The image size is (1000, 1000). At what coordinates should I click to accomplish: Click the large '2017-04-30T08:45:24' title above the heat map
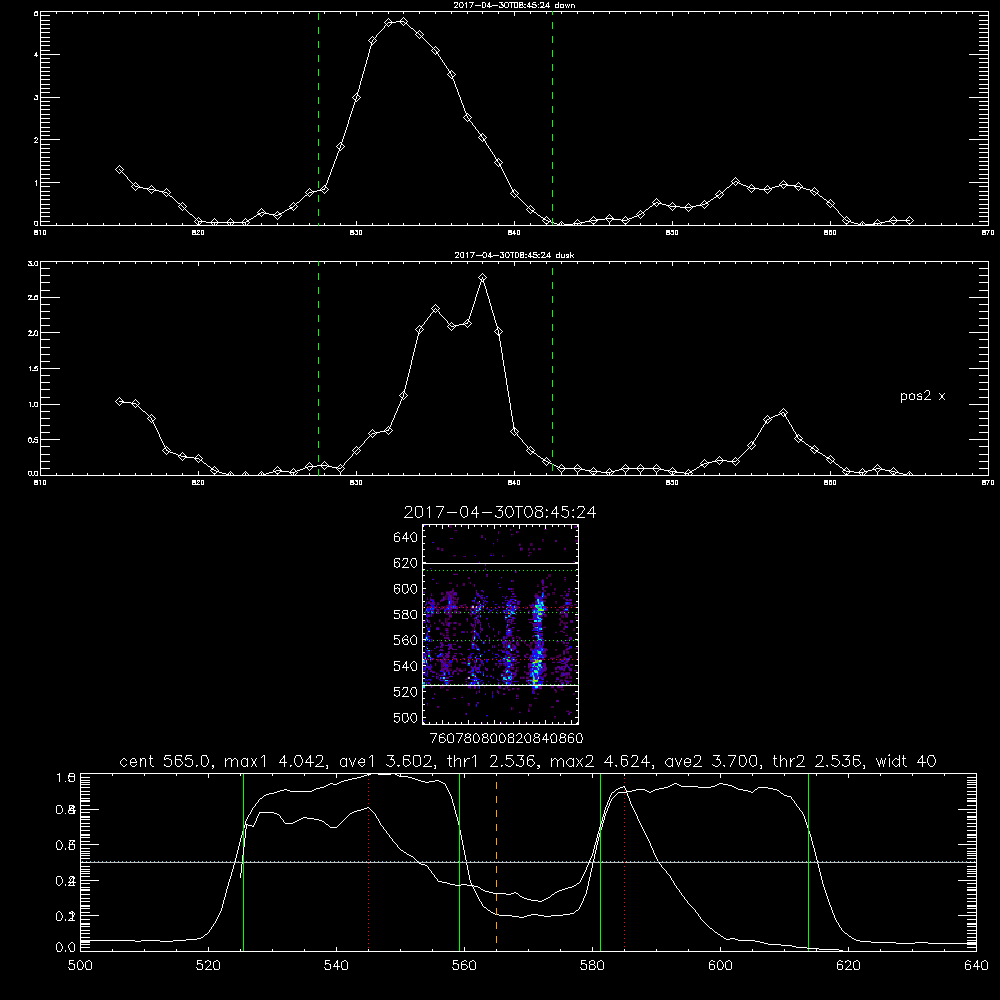point(500,512)
